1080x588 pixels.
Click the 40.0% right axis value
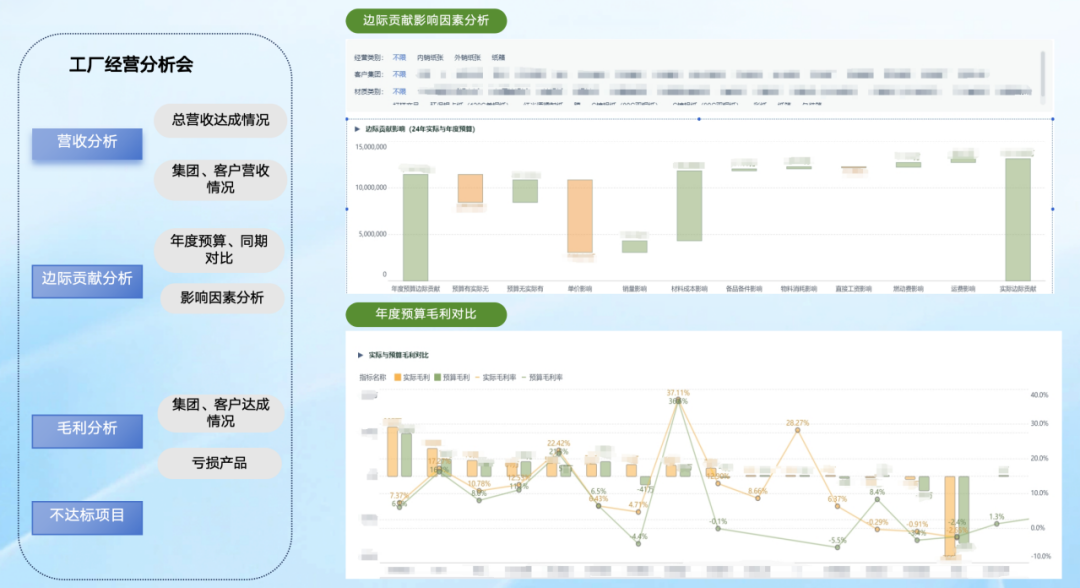(1039, 395)
